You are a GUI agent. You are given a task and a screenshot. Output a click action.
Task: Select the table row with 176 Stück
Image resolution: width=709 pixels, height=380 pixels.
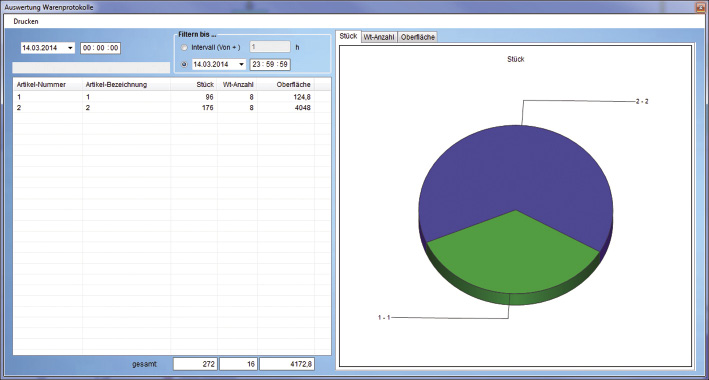click(x=172, y=108)
